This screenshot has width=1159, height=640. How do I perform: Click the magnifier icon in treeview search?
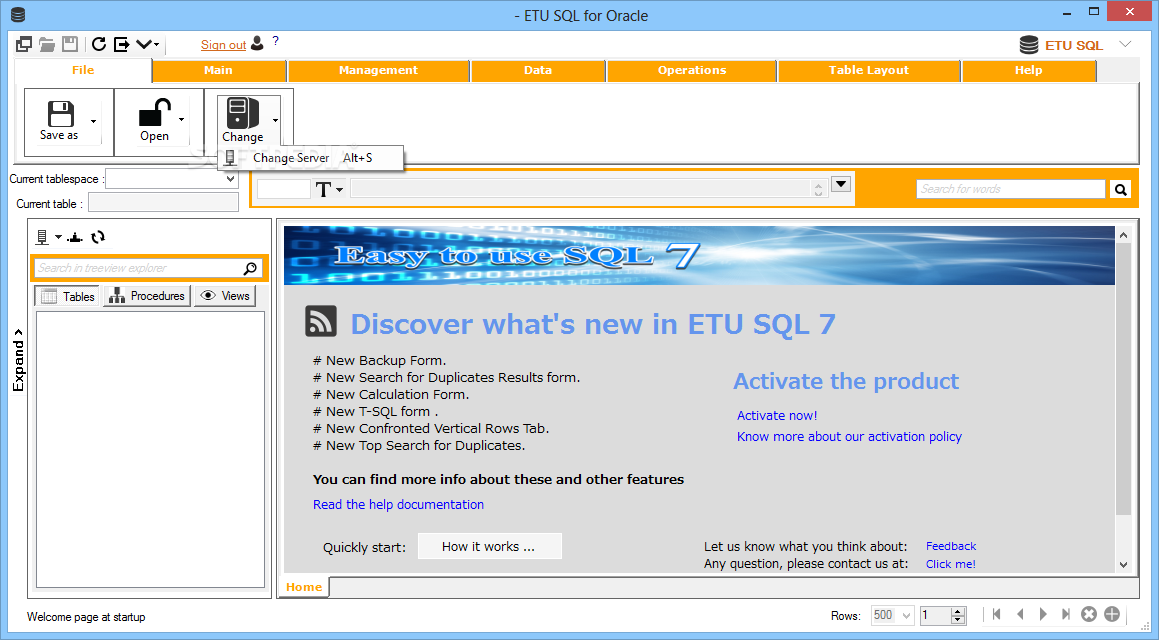(x=251, y=268)
